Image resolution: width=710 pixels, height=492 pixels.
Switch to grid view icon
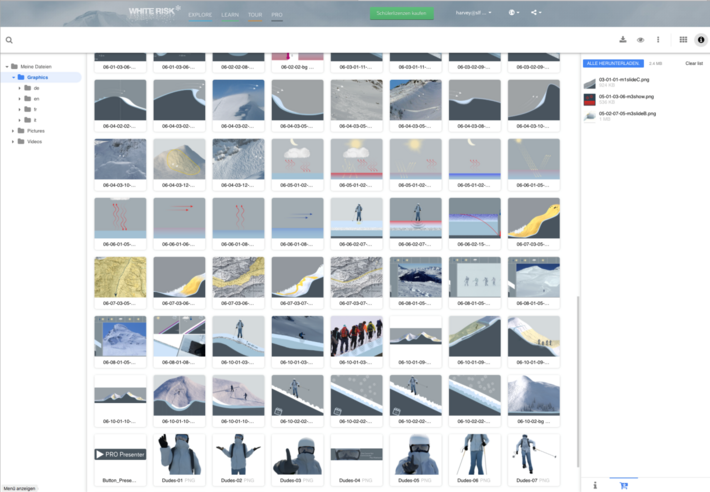(683, 40)
